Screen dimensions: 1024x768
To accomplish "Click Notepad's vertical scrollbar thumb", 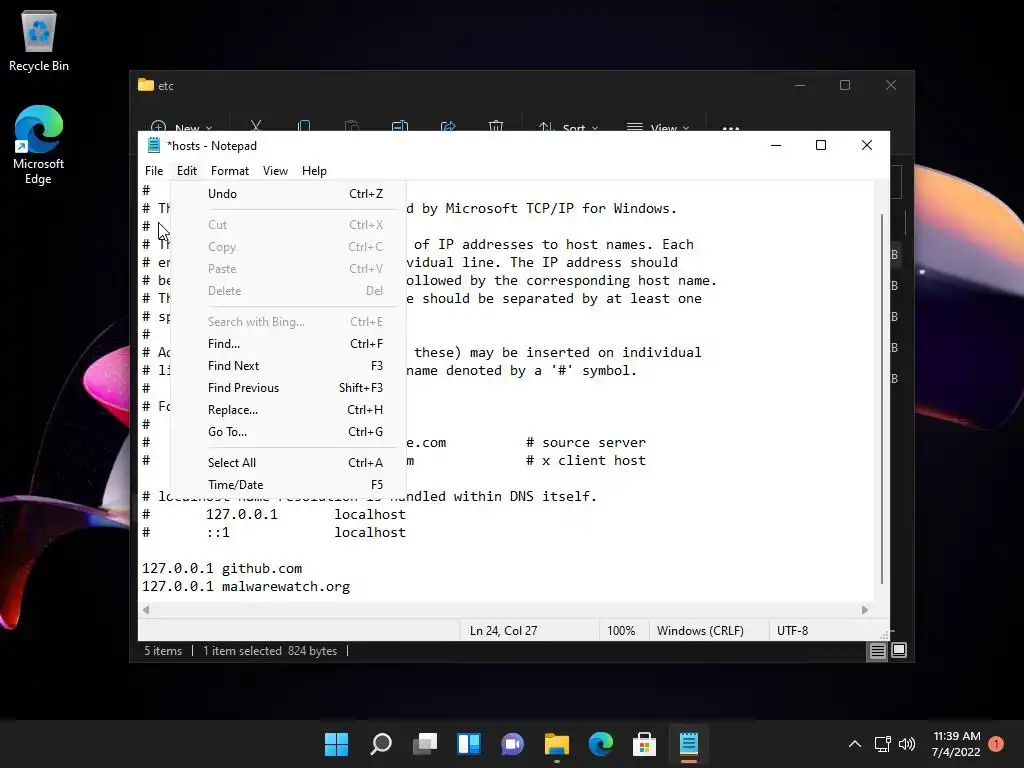I will tap(882, 398).
